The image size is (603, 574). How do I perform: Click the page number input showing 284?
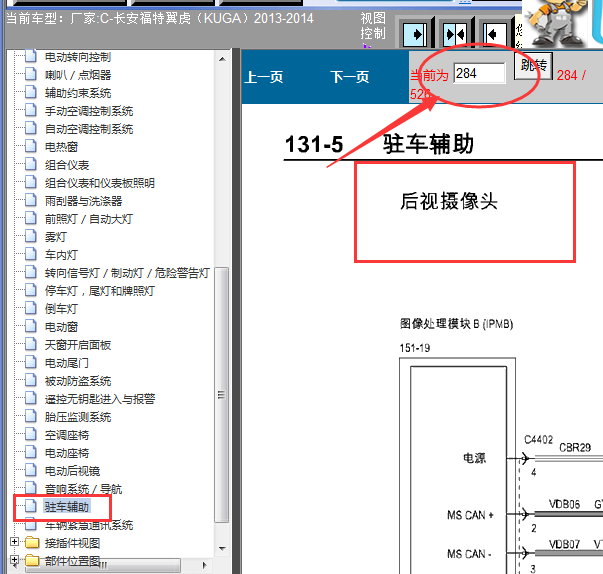tap(479, 73)
